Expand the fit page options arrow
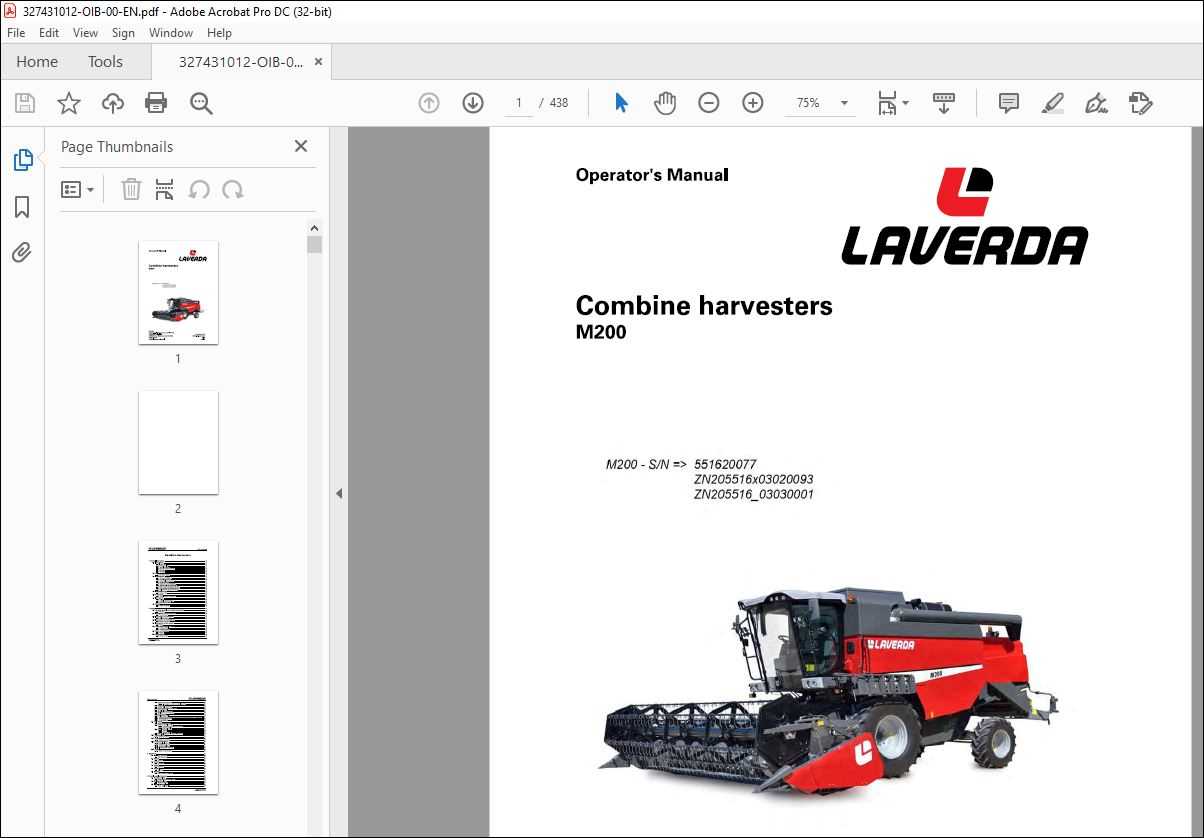Image resolution: width=1204 pixels, height=838 pixels. tap(906, 103)
